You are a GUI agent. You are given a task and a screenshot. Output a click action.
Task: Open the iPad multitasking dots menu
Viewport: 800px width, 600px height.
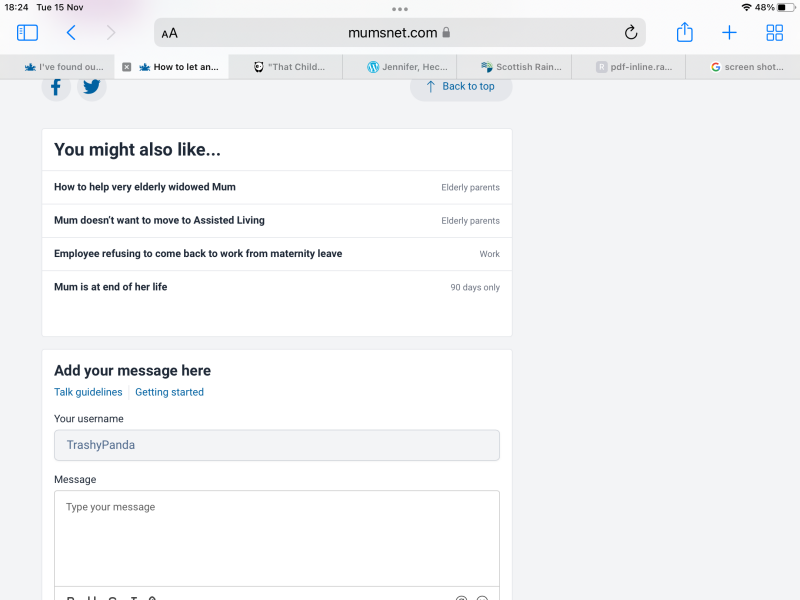pos(400,8)
